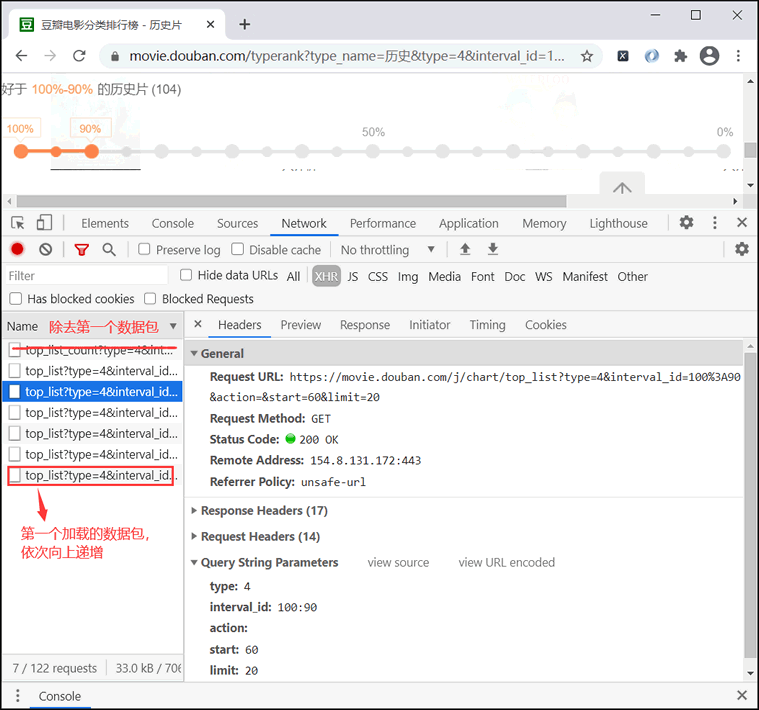759x710 pixels.
Task: Show the Cookies tab of request
Action: [546, 325]
